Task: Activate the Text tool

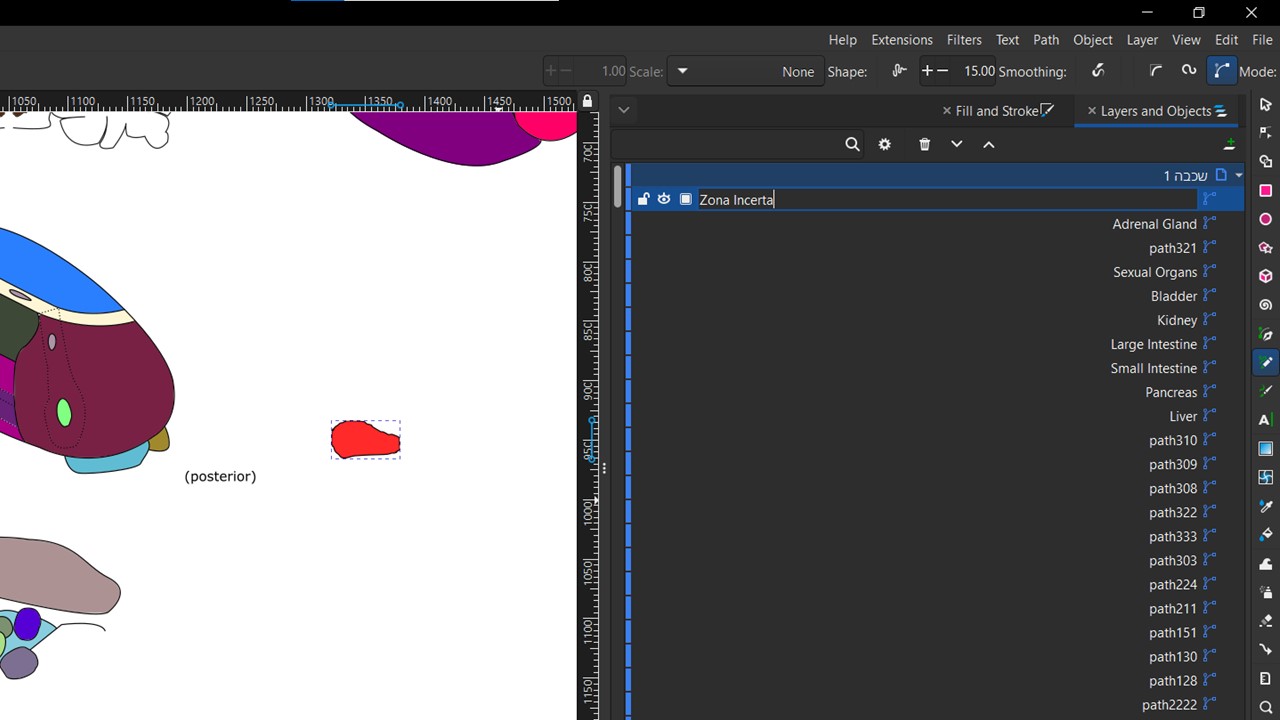Action: (x=1265, y=420)
